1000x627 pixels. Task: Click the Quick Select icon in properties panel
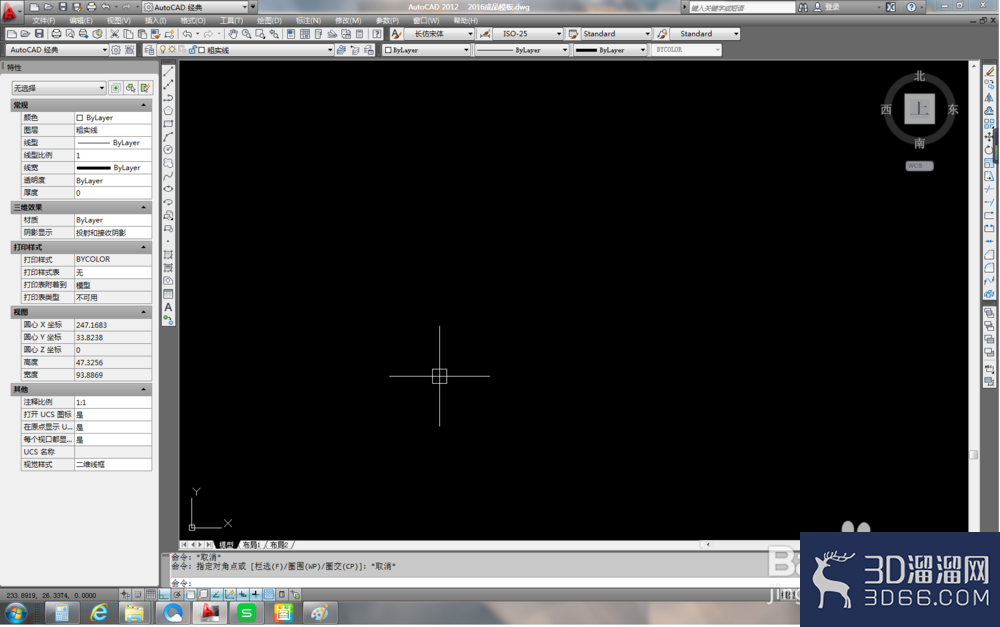pos(145,88)
